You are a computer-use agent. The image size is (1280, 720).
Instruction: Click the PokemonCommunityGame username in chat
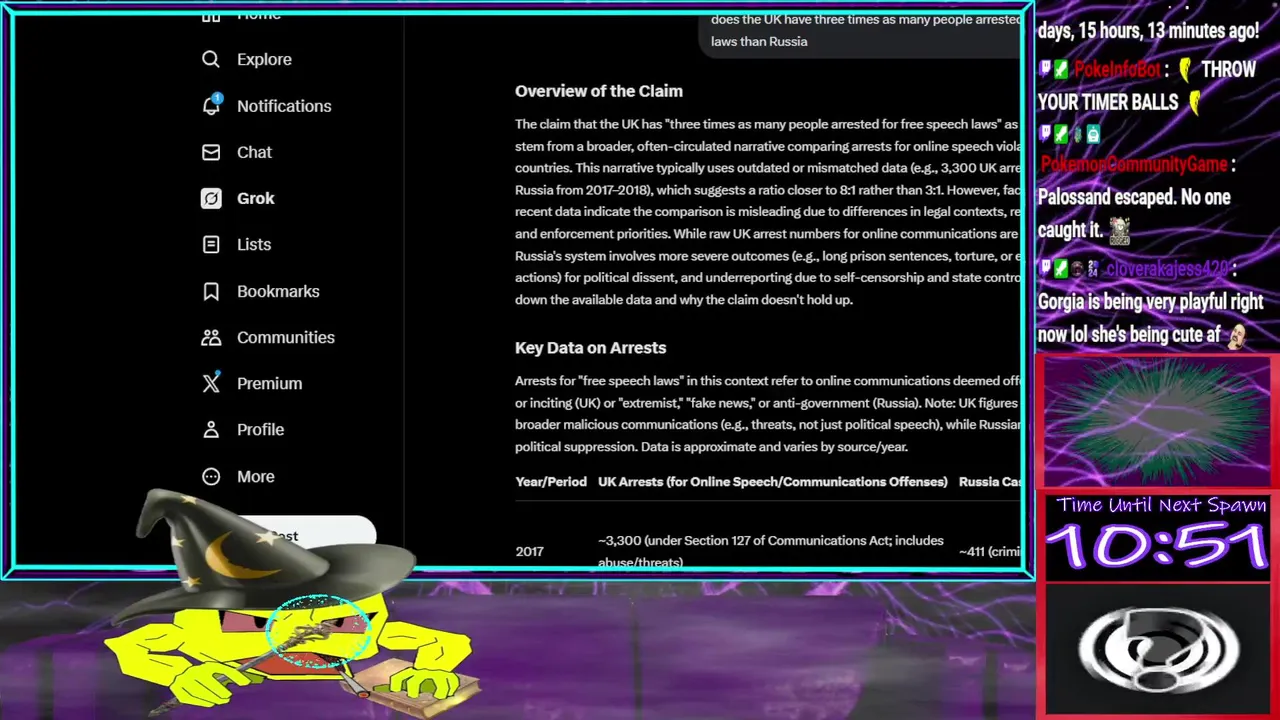pos(1134,165)
